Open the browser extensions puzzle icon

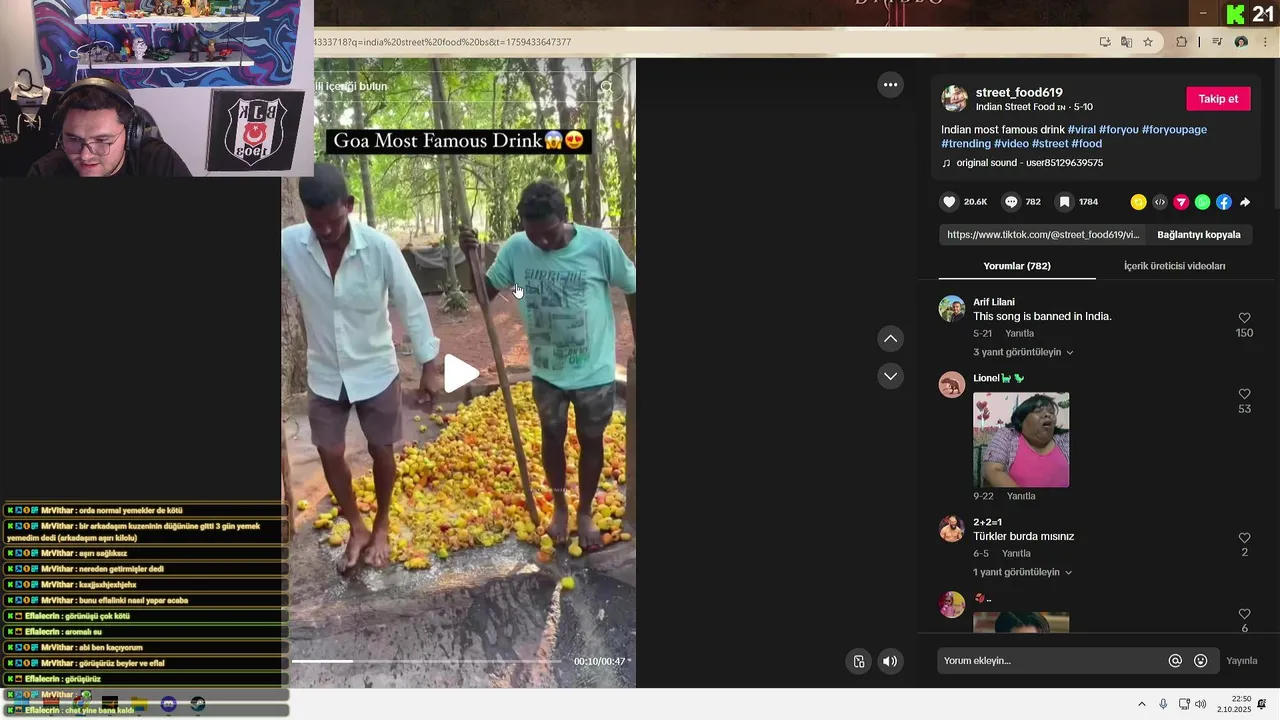coord(1181,42)
